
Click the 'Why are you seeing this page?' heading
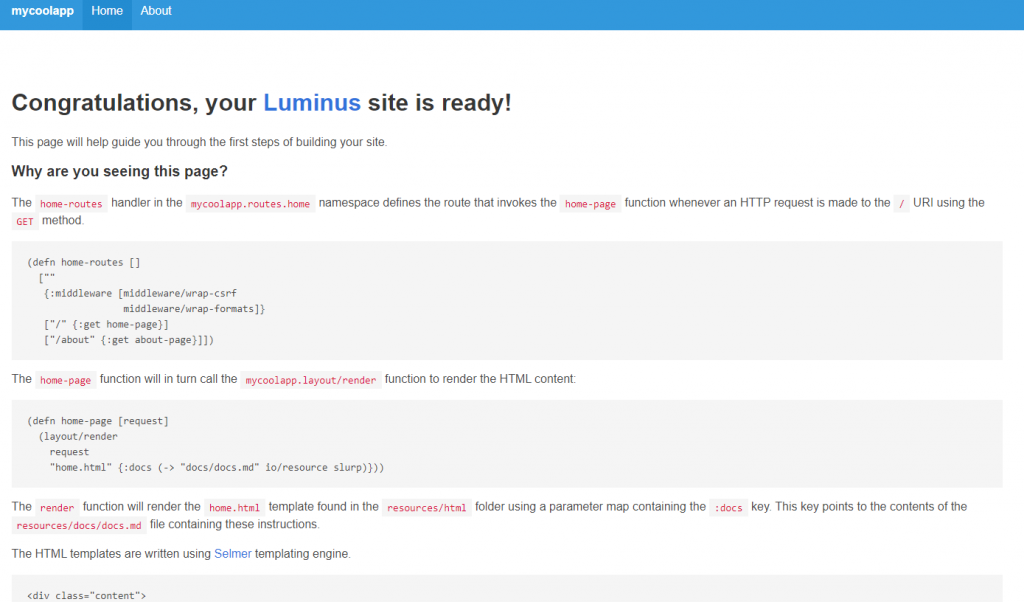pos(120,171)
